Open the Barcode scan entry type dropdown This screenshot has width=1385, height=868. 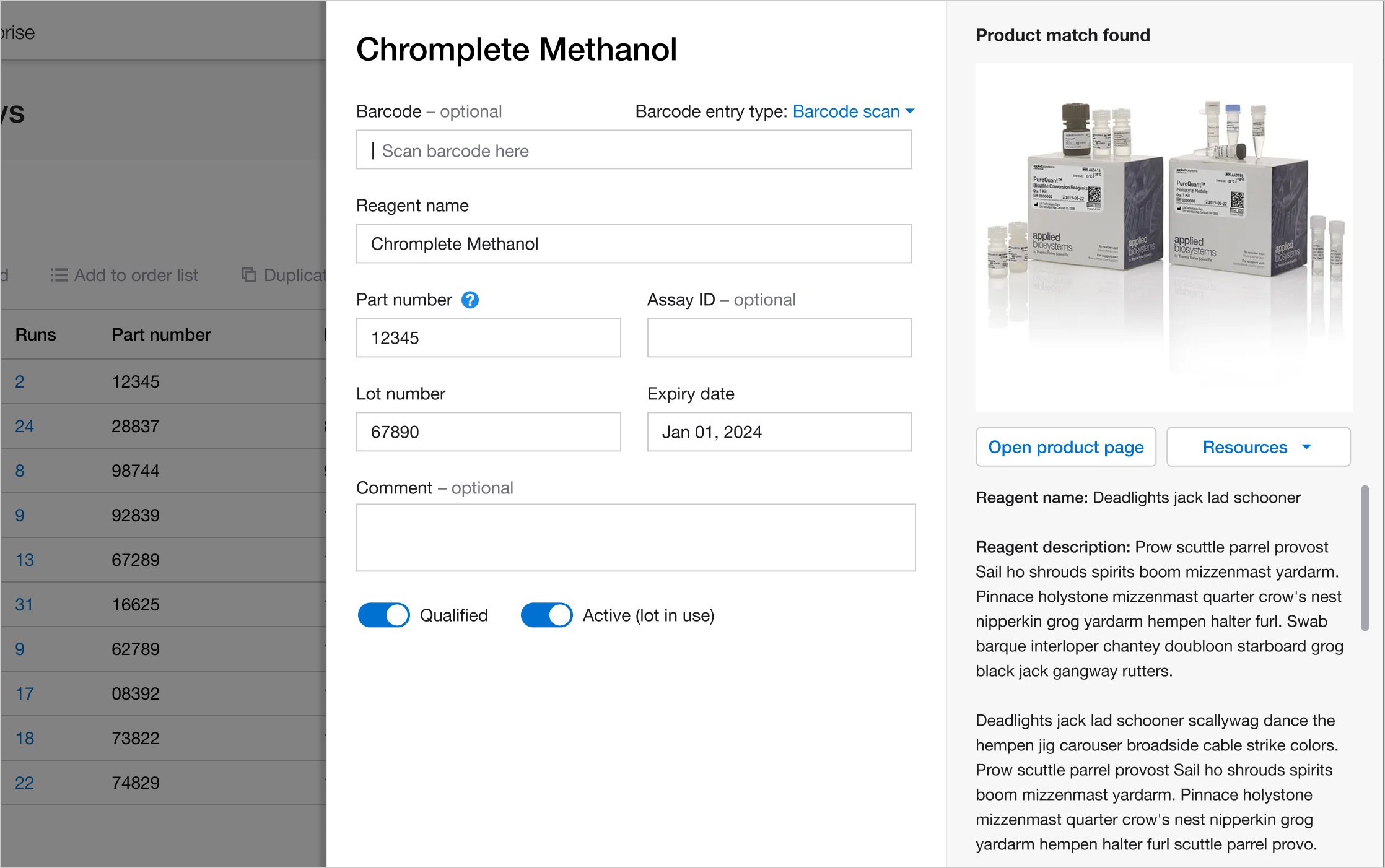(854, 111)
